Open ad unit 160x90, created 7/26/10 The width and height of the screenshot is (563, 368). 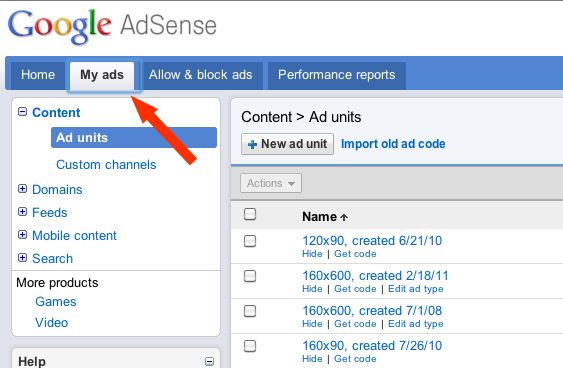pos(372,346)
